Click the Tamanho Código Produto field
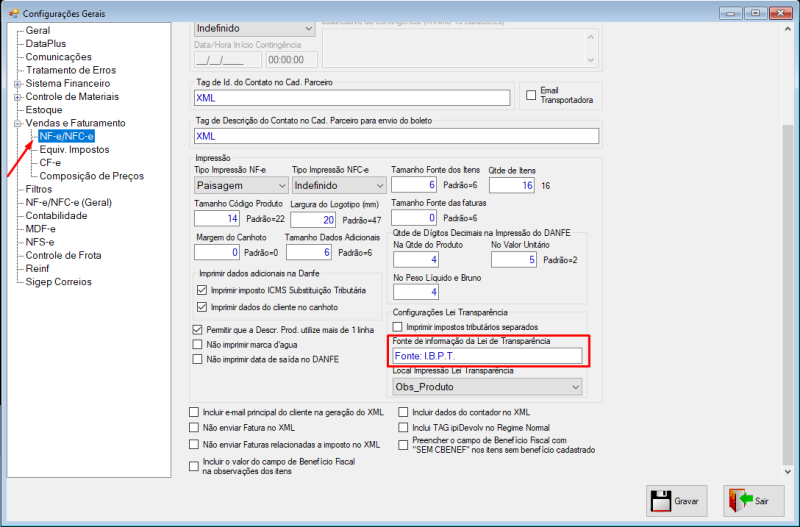This screenshot has height=527, width=800. pos(217,219)
